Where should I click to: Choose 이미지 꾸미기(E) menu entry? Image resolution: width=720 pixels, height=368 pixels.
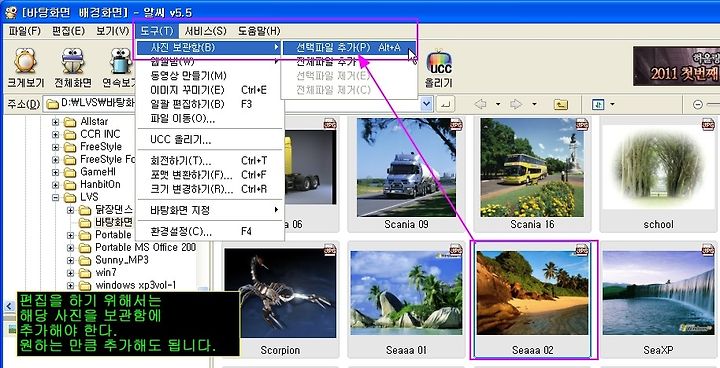(209, 90)
